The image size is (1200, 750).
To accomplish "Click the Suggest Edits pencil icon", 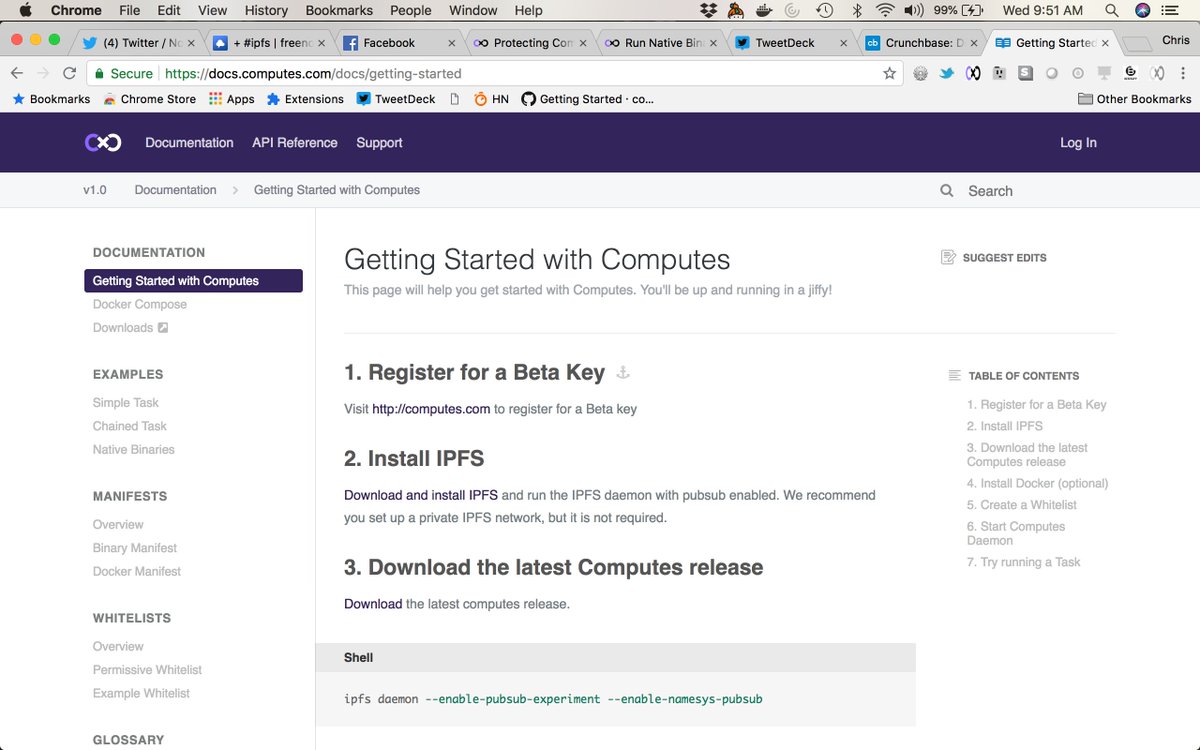I will [949, 257].
